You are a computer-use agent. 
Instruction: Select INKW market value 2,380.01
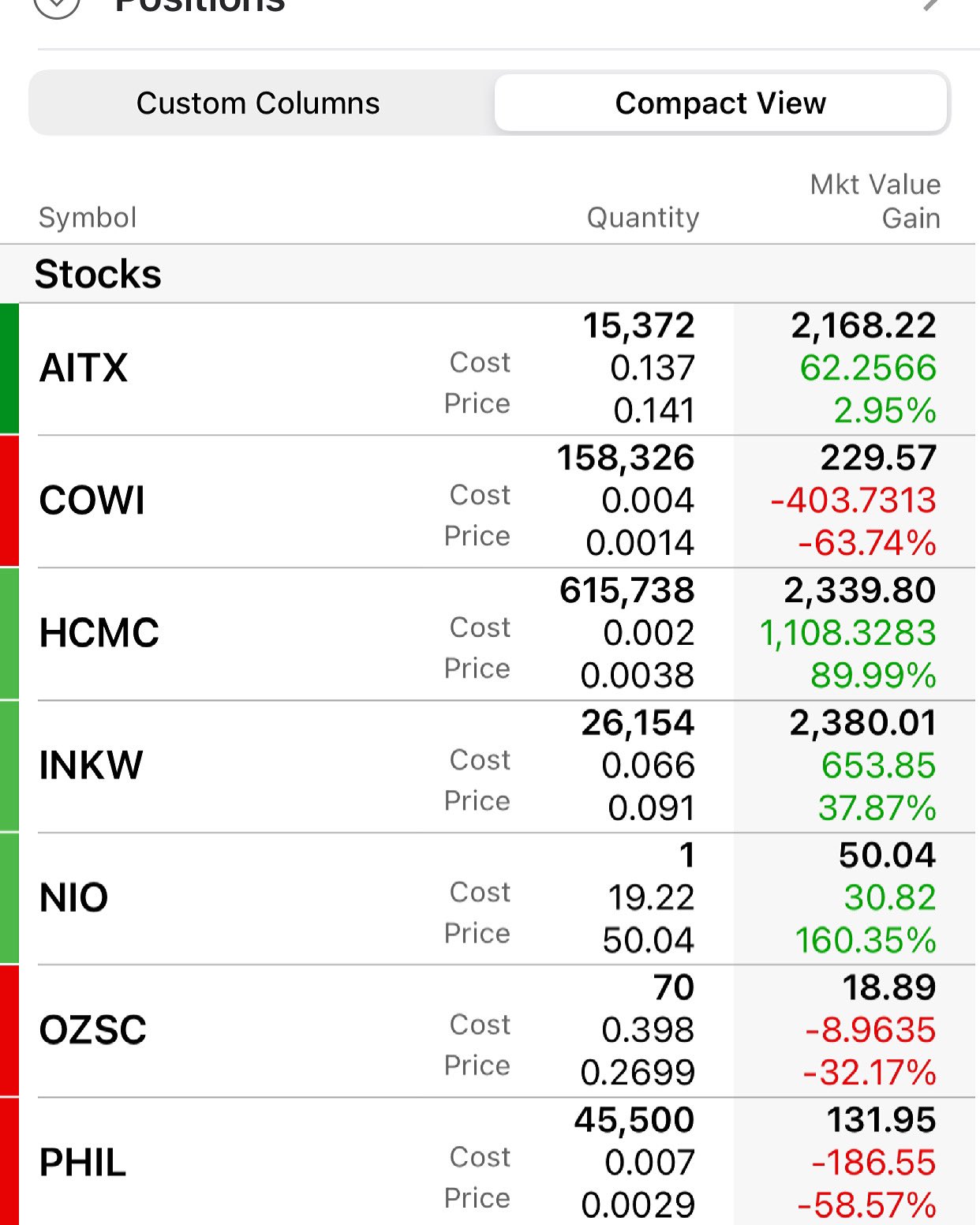click(x=862, y=723)
